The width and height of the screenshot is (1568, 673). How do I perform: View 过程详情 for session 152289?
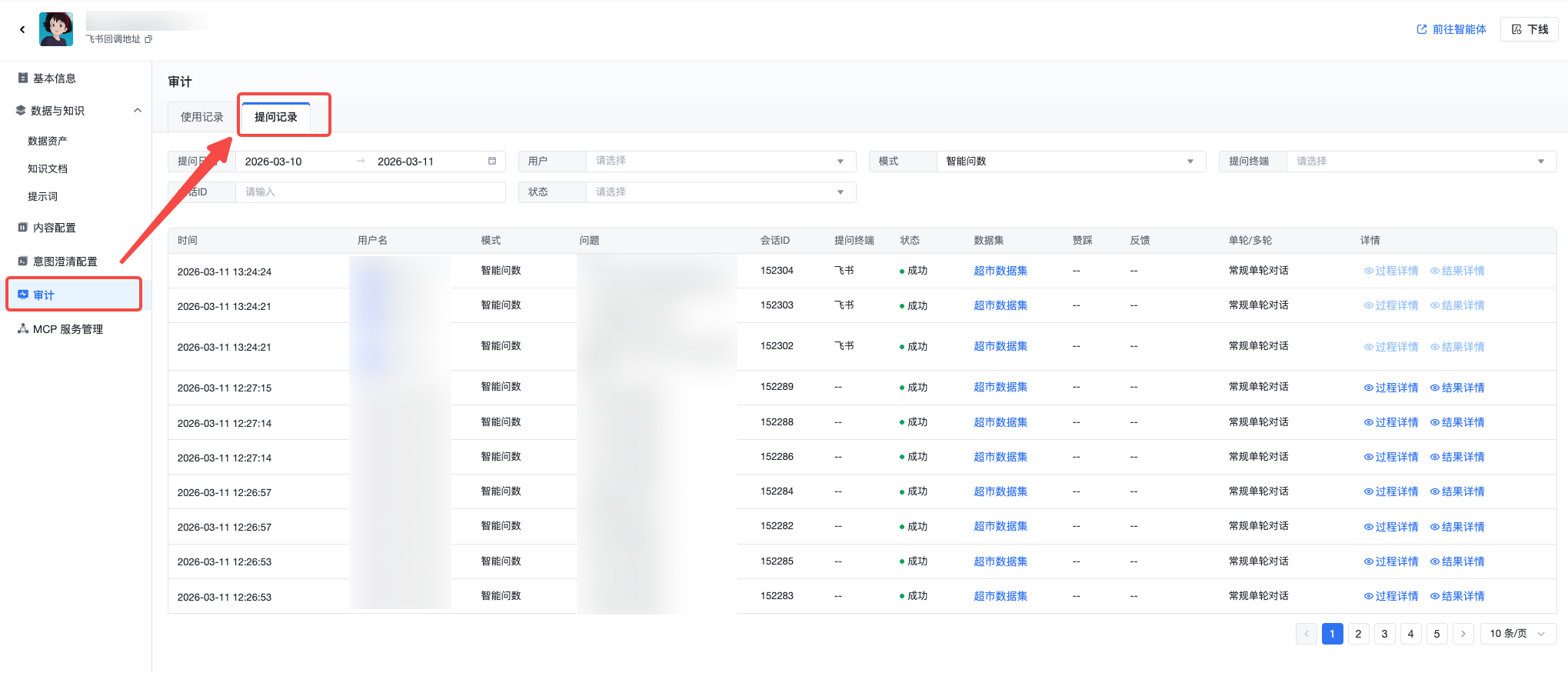[1391, 388]
